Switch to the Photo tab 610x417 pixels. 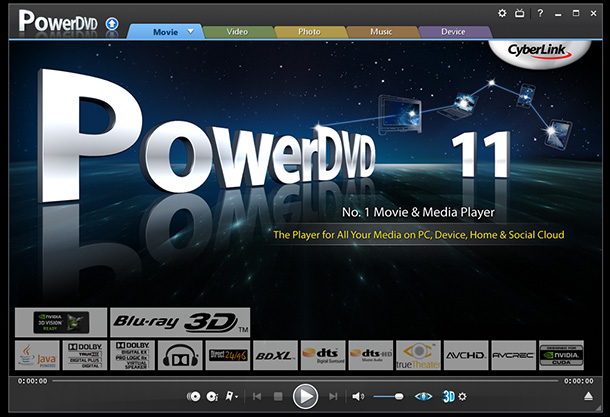(x=310, y=32)
